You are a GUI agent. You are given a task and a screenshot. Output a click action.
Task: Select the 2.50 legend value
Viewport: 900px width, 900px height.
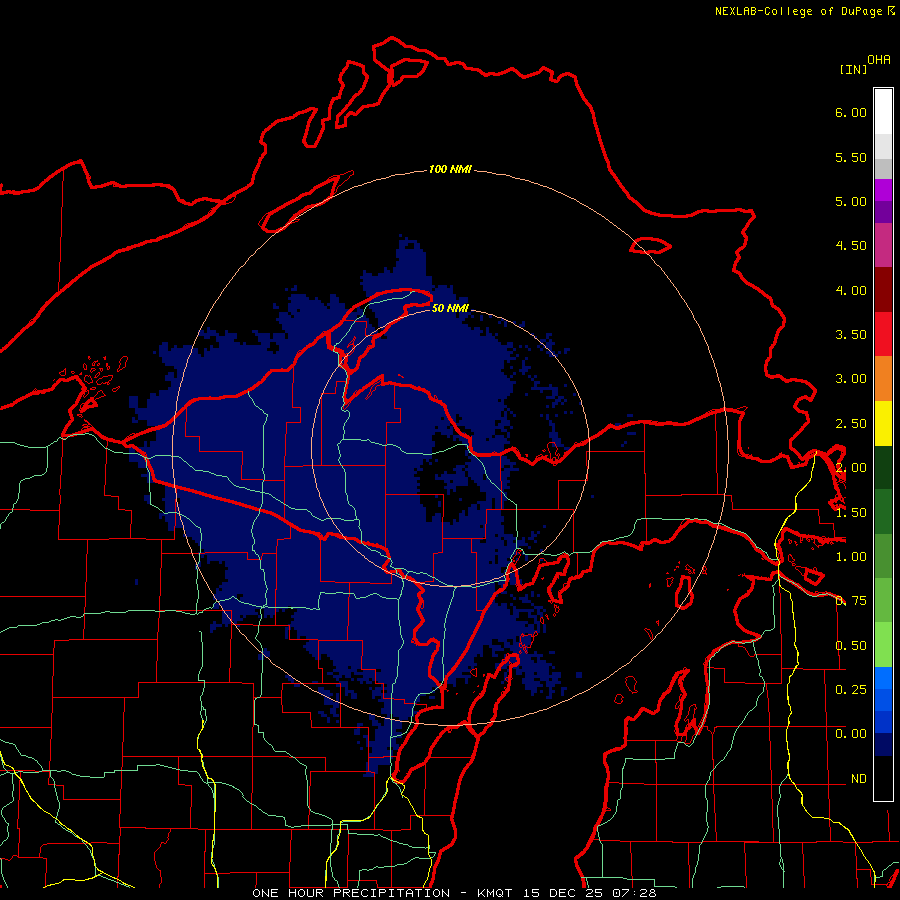(851, 424)
